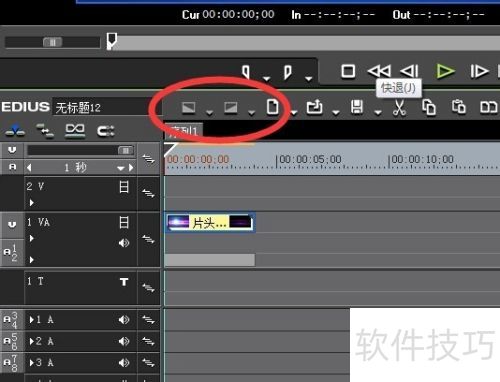Click A 1/2 audio patch on 1 VA track

[x=11, y=253]
